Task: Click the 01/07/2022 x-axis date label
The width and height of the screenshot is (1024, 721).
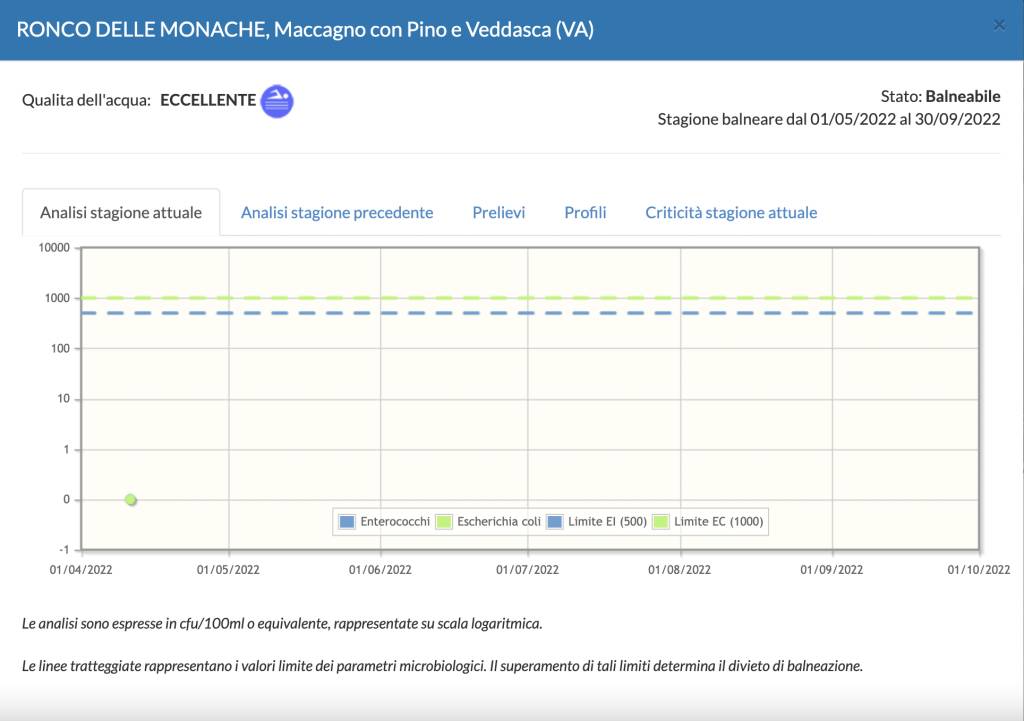Action: pos(529,570)
